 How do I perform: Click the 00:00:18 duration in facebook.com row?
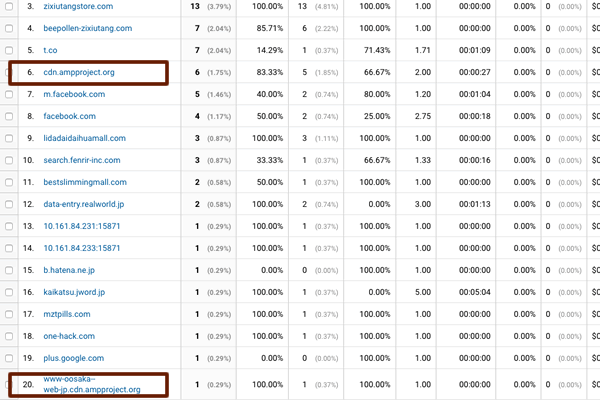(x=474, y=116)
